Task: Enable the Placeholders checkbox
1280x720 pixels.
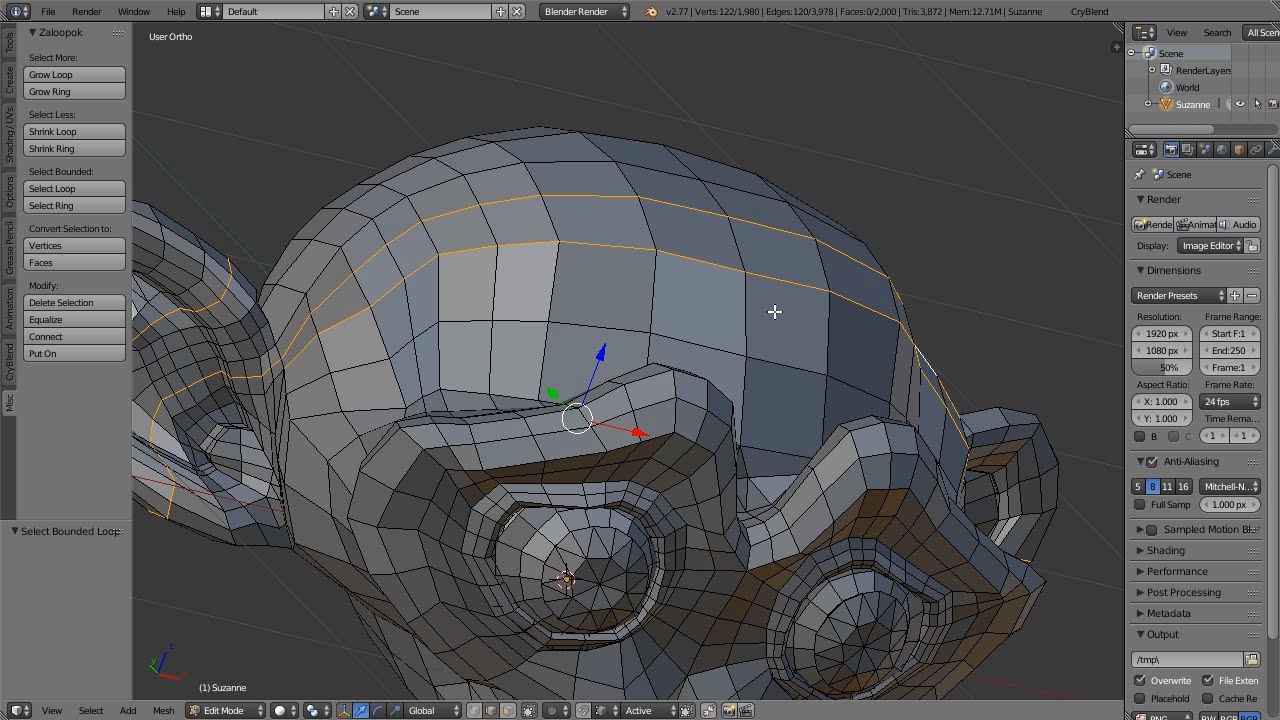Action: (x=1140, y=699)
